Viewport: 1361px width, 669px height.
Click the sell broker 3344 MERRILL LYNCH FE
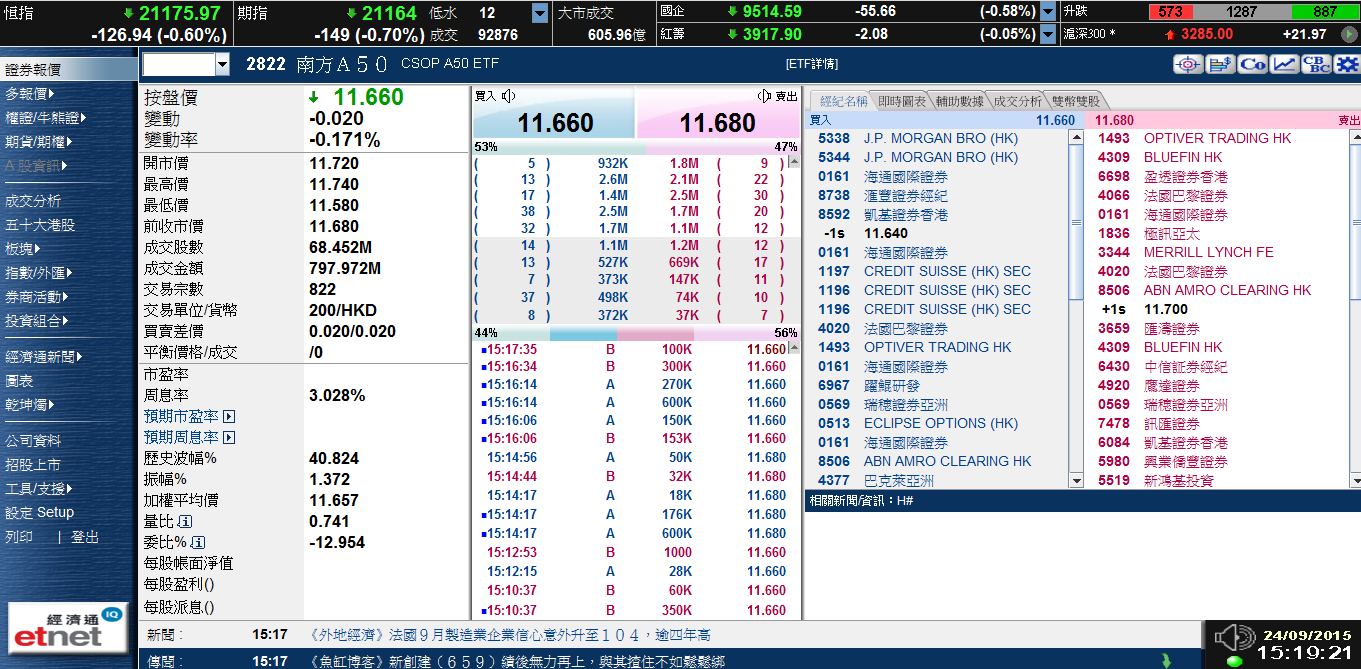click(1186, 253)
